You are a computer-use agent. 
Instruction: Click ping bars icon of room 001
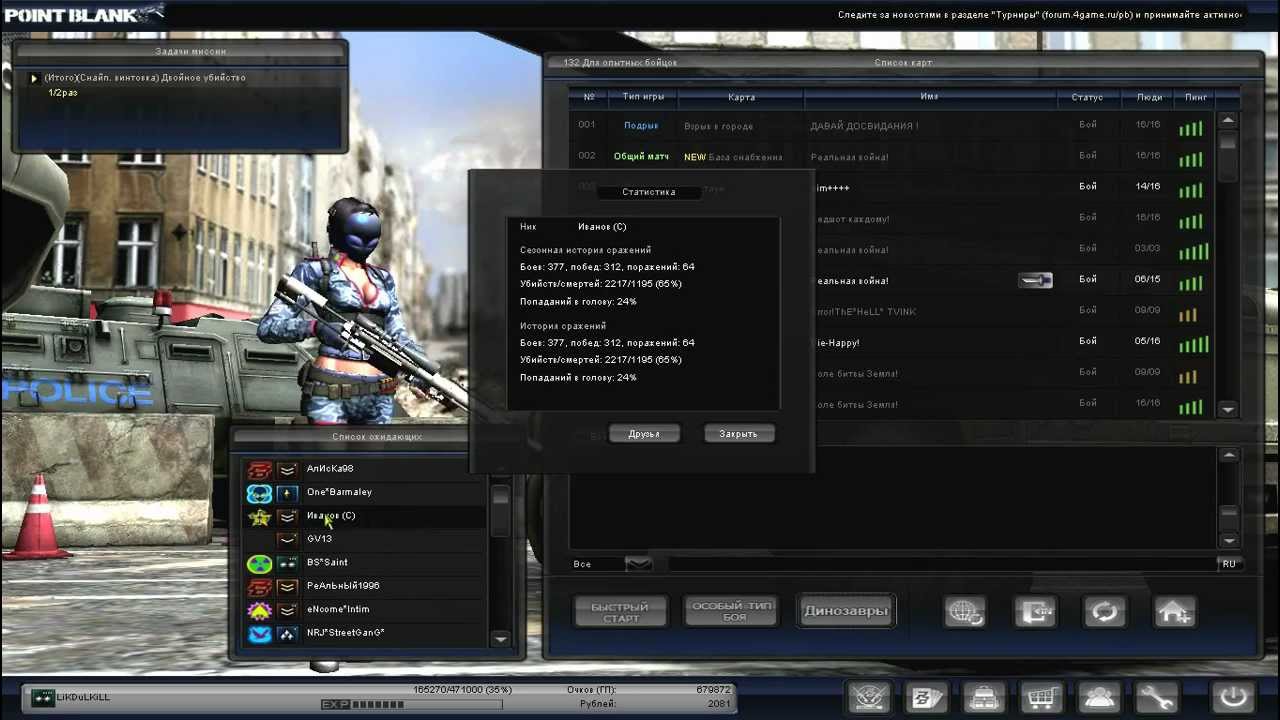[x=1190, y=128]
